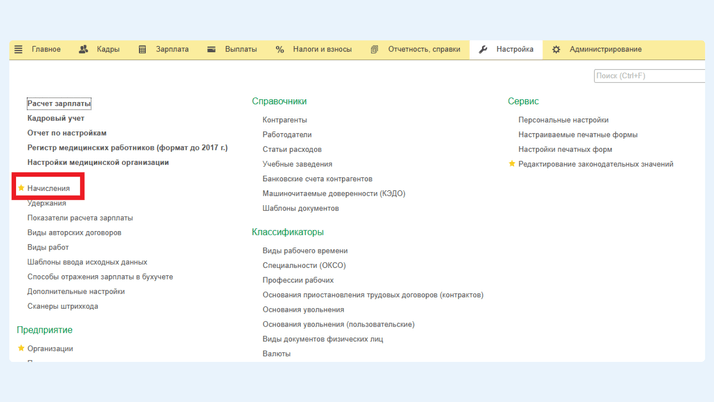The image size is (714, 402).
Task: Open the Контрагенты reference list
Action: 285,120
